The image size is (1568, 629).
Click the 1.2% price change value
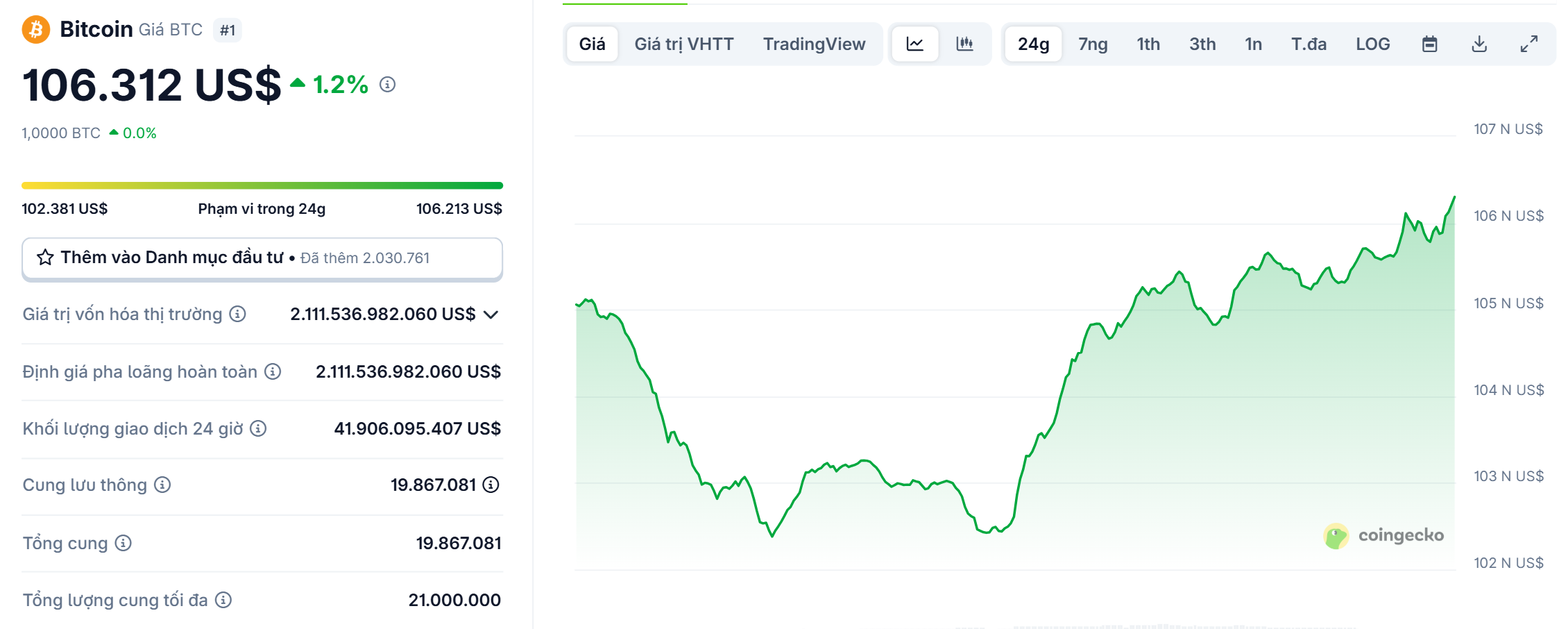pyautogui.click(x=340, y=85)
